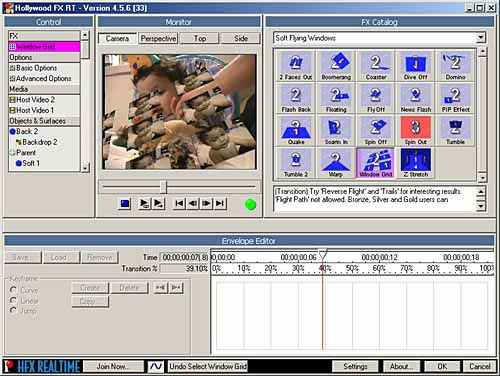
Task: Choose the Domino effect
Action: pyautogui.click(x=455, y=66)
